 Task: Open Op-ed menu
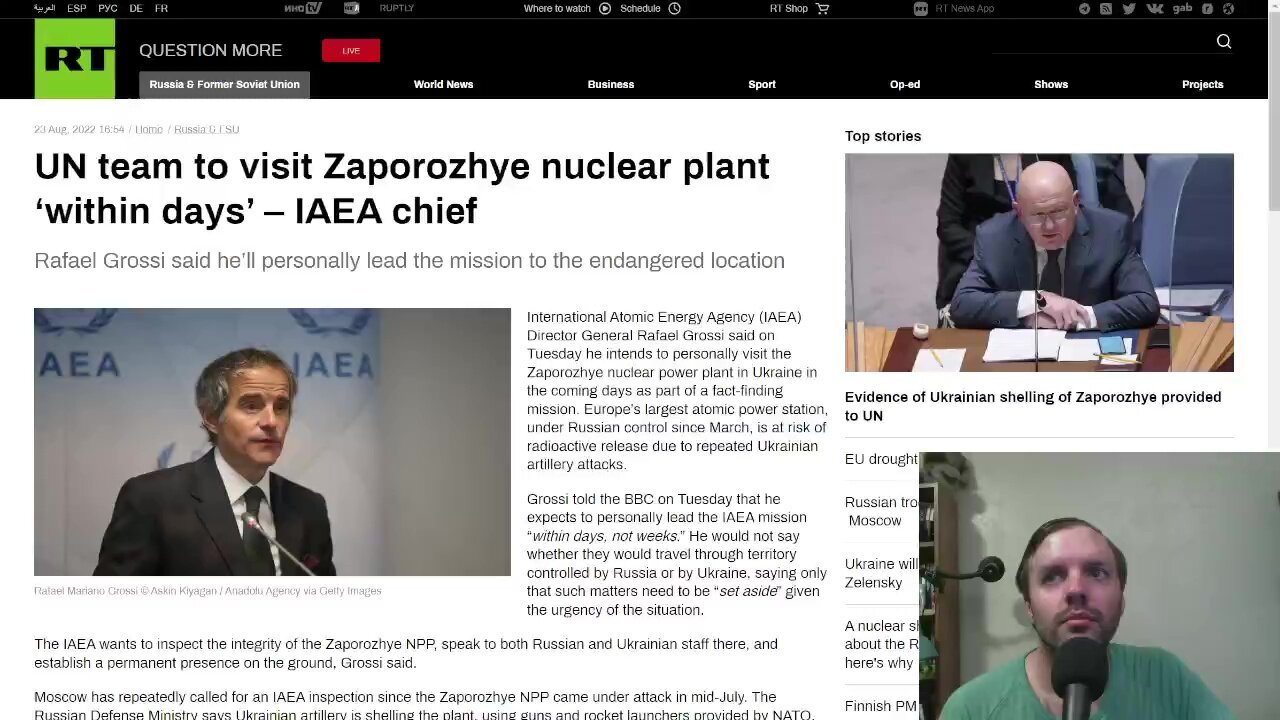pos(905,85)
